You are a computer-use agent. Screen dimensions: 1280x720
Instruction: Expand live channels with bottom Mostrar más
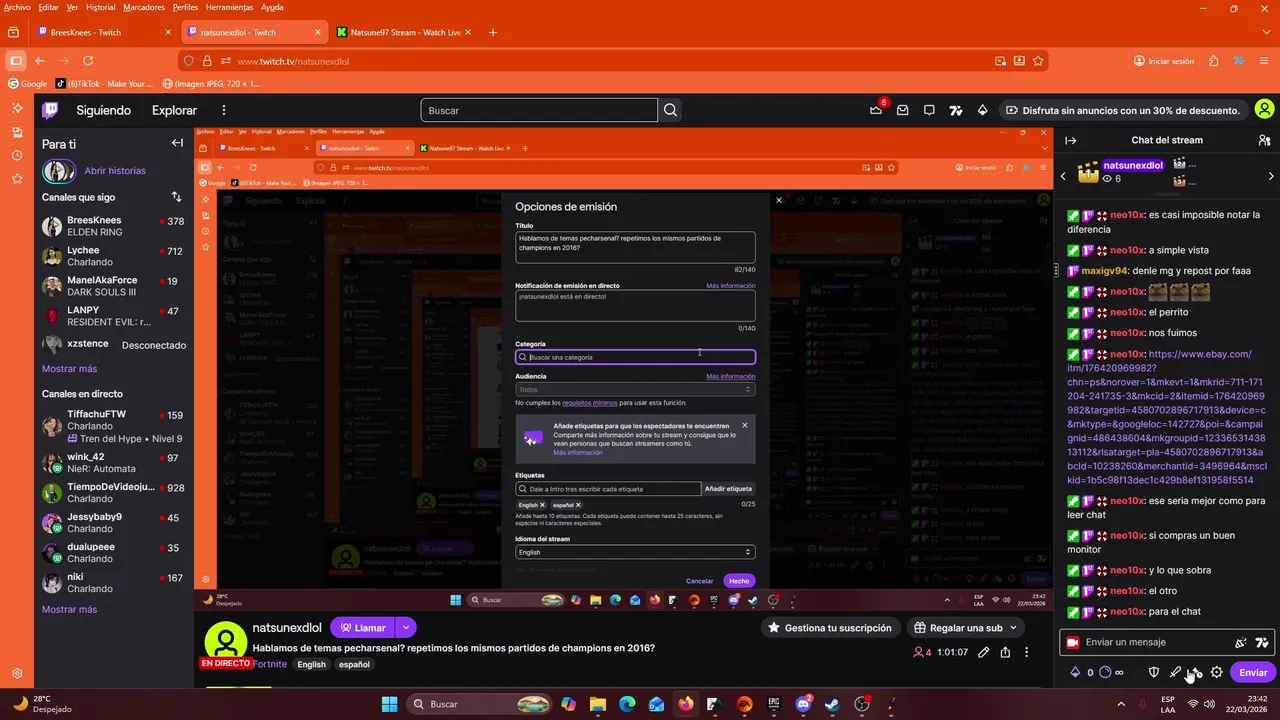[69, 609]
